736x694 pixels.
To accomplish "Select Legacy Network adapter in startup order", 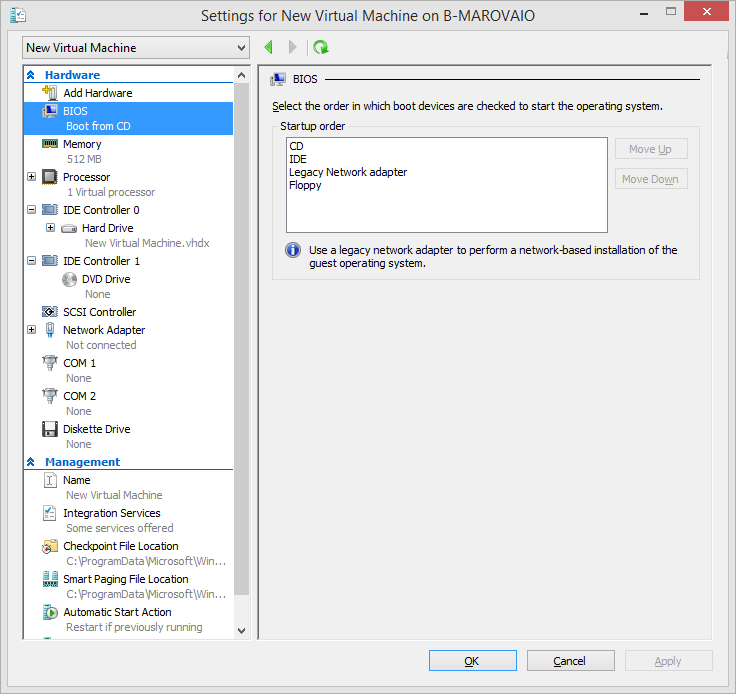I will pyautogui.click(x=347, y=172).
